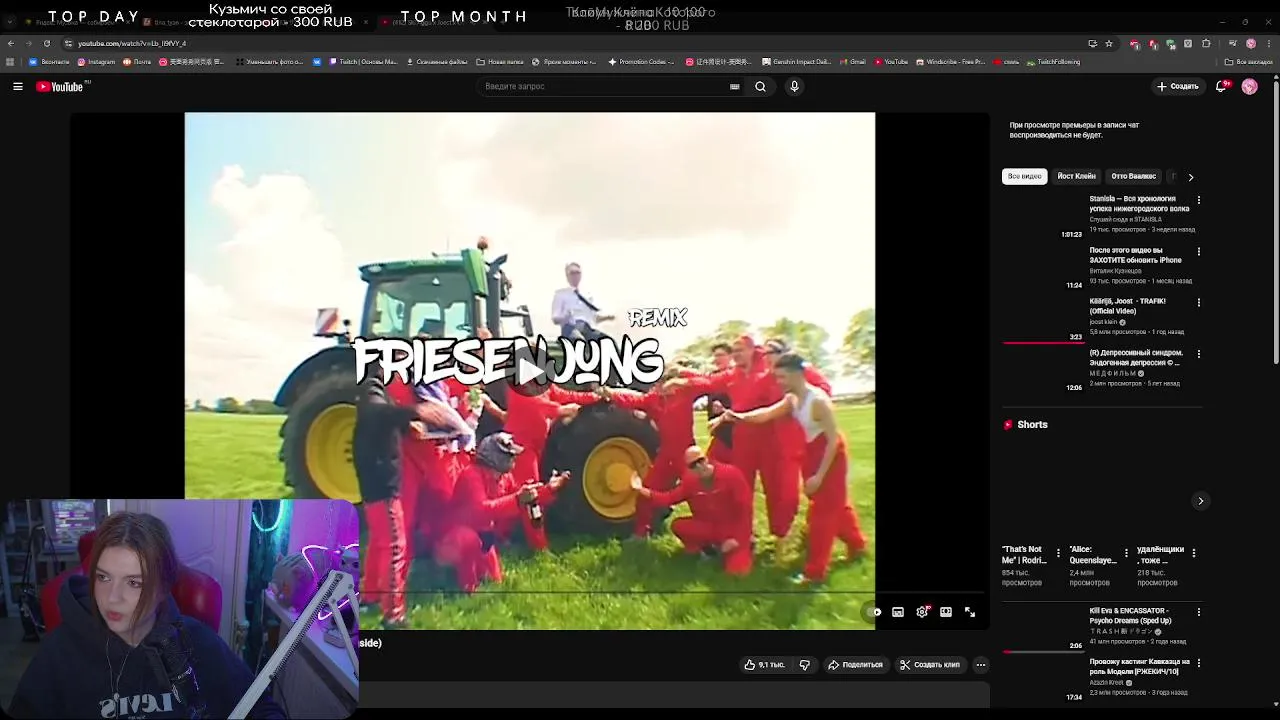Open the account avatar menu
This screenshot has width=1280, height=720.
[1249, 87]
